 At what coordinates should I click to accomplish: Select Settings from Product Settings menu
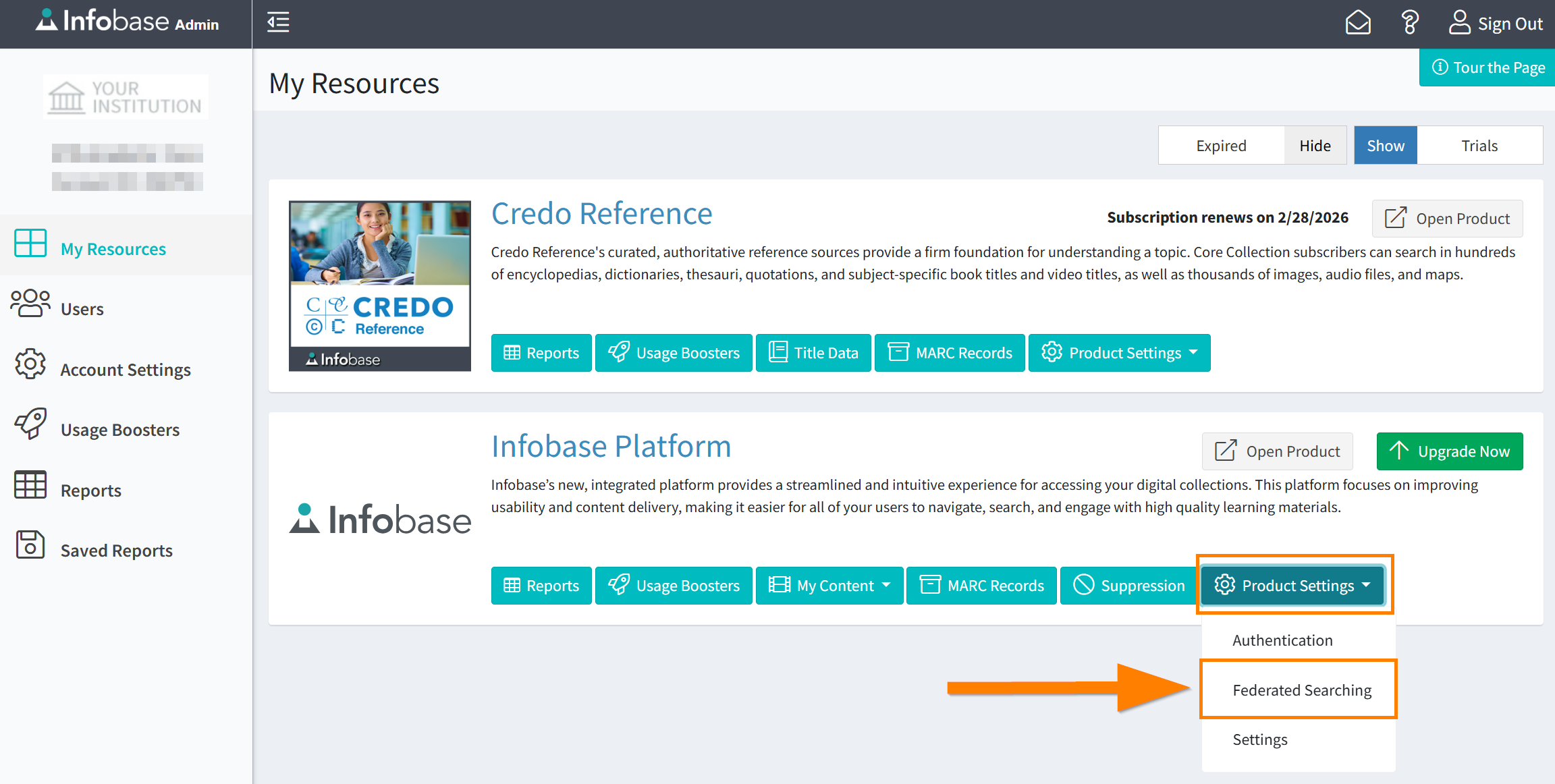pyautogui.click(x=1298, y=739)
